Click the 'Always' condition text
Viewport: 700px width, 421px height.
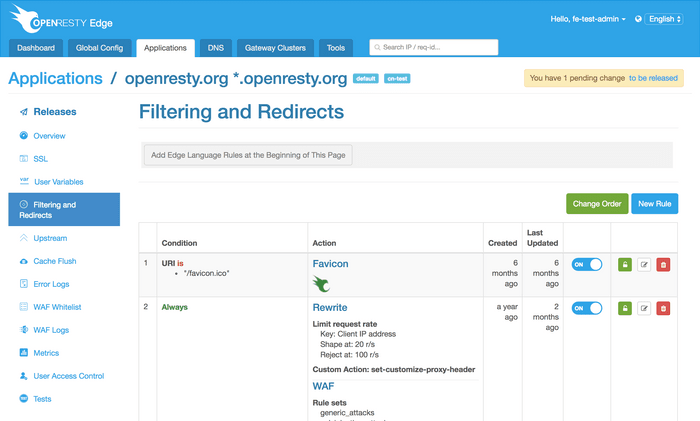175,307
